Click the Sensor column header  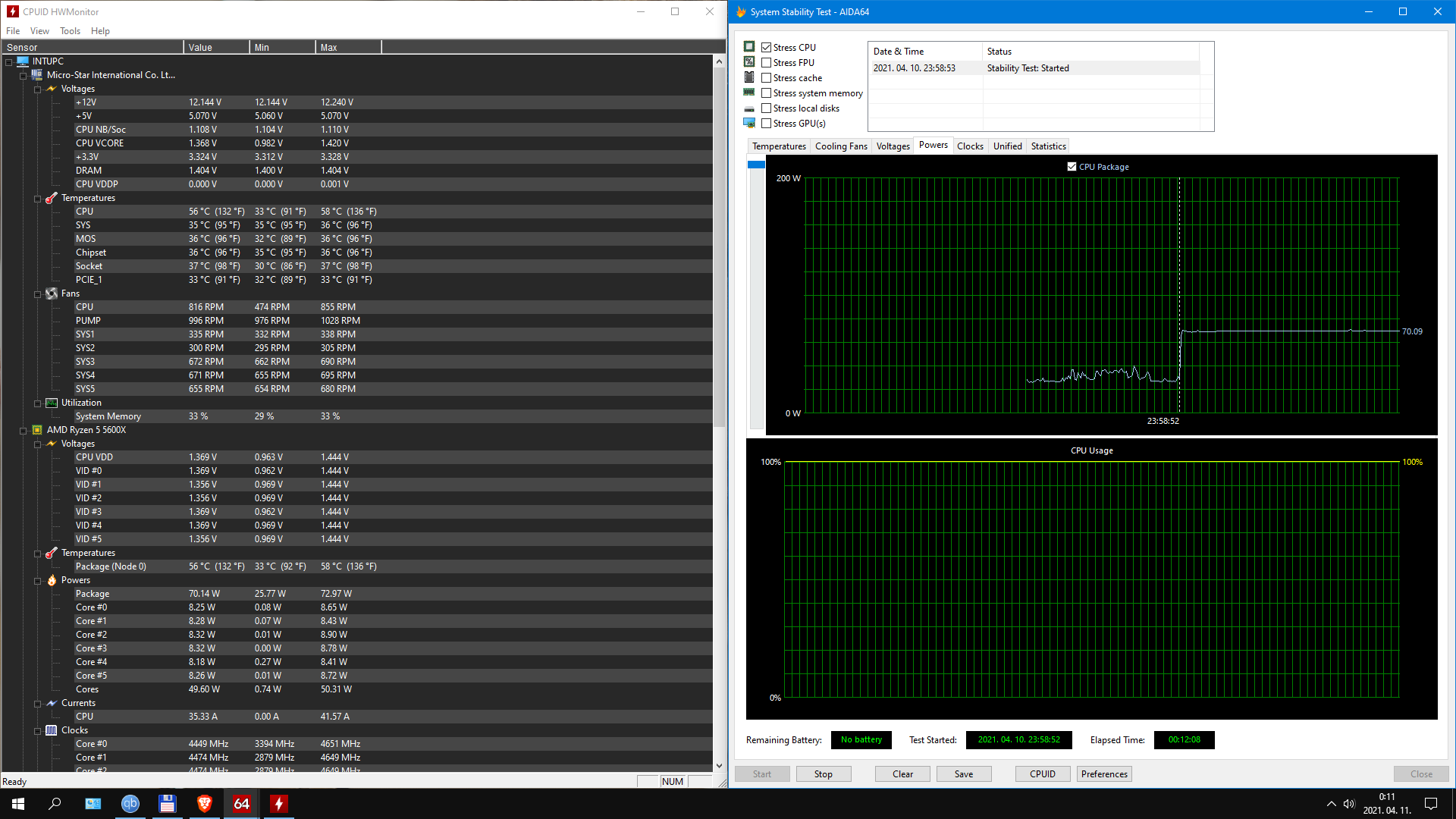click(x=93, y=47)
